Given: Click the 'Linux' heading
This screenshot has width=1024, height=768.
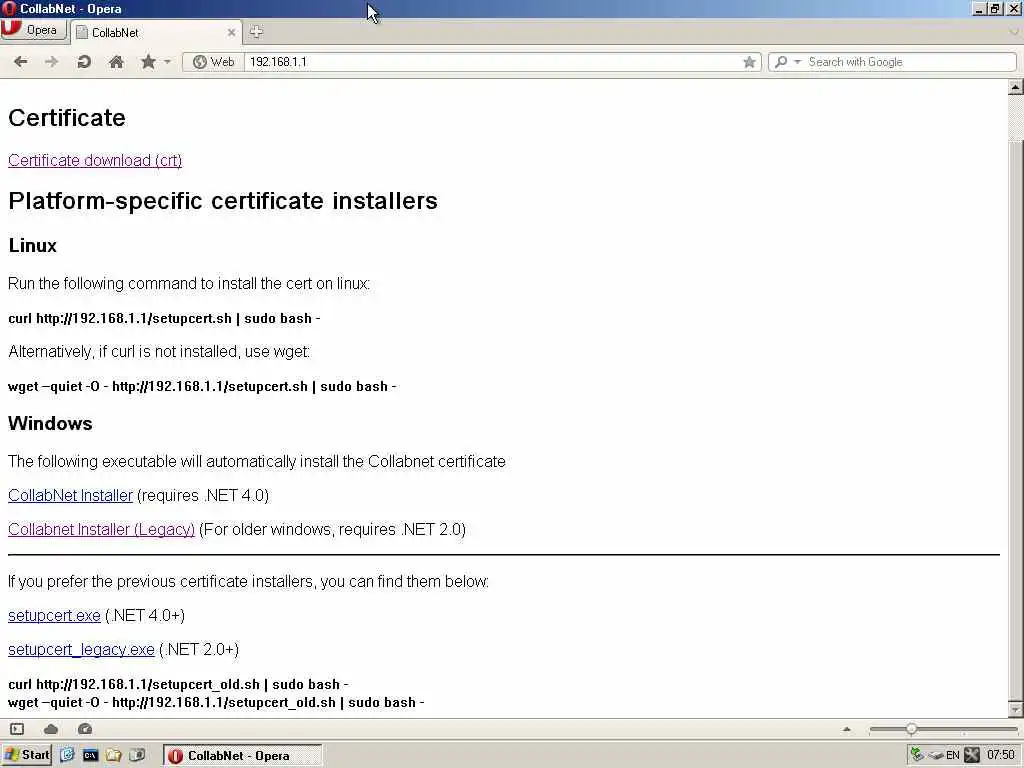Looking at the screenshot, I should pos(33,246).
